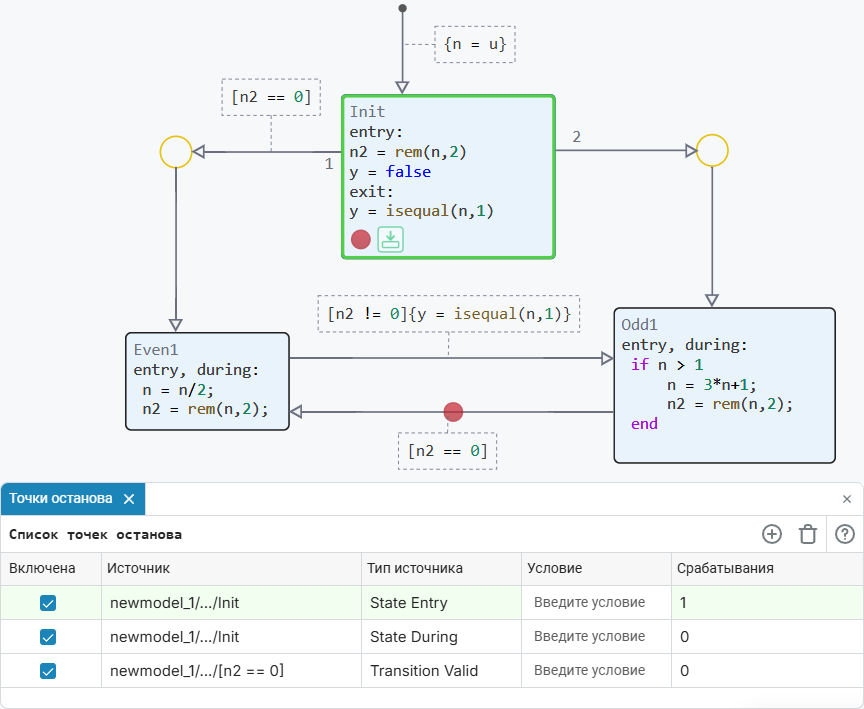
Task: Delete breakpoint using trash icon
Action: 808,534
